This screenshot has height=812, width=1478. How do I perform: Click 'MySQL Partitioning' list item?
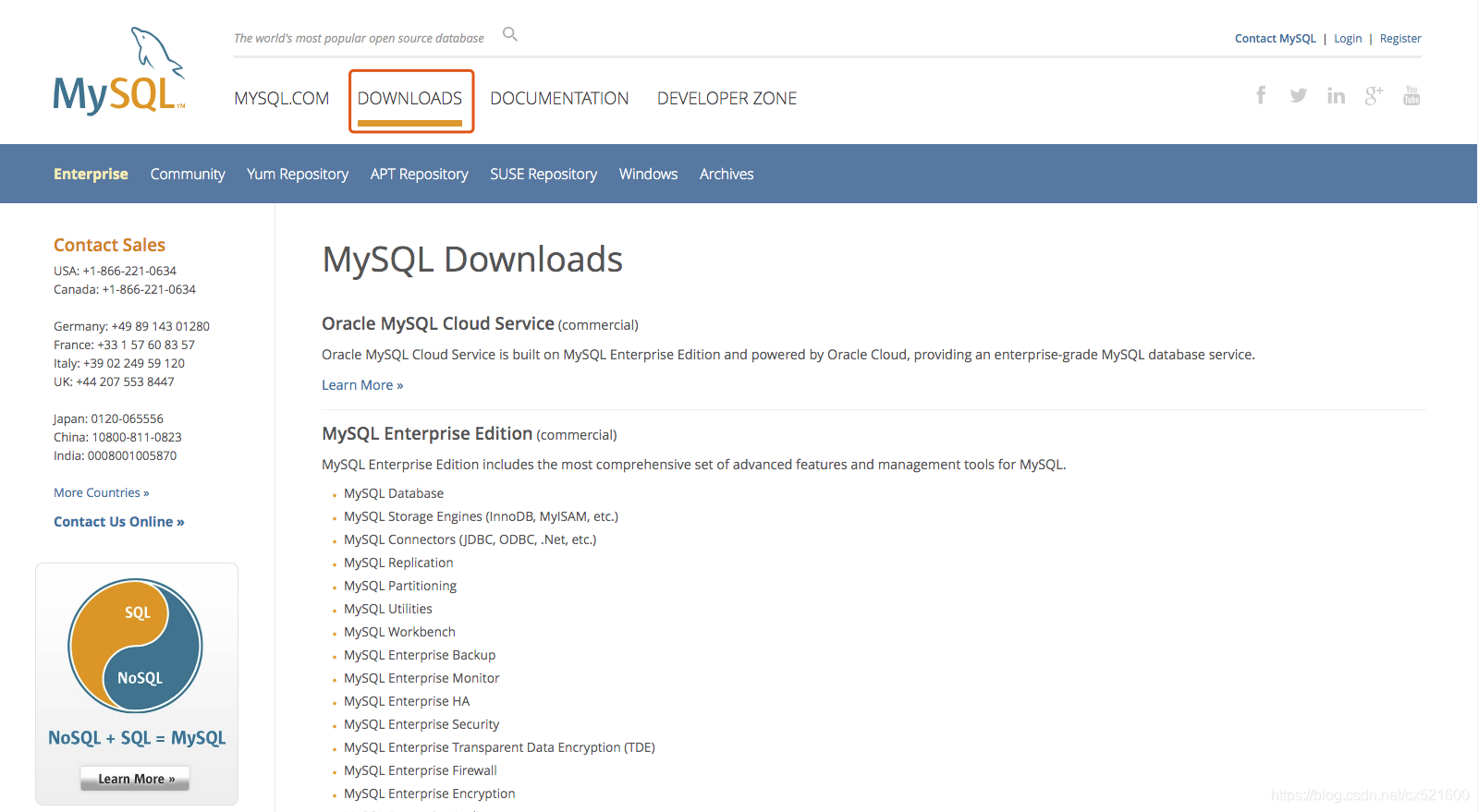(x=400, y=586)
